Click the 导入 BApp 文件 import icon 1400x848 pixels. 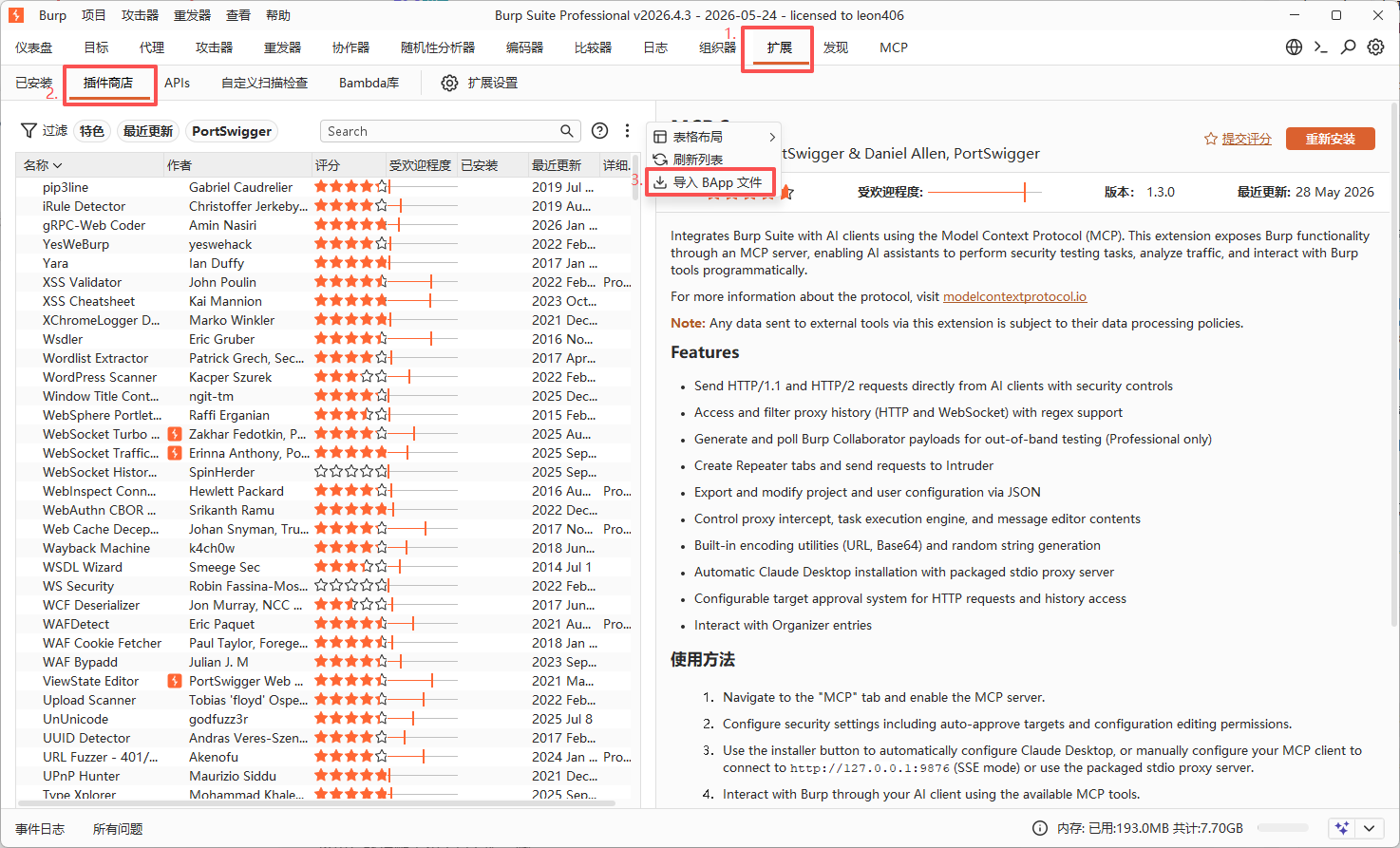pos(660,182)
